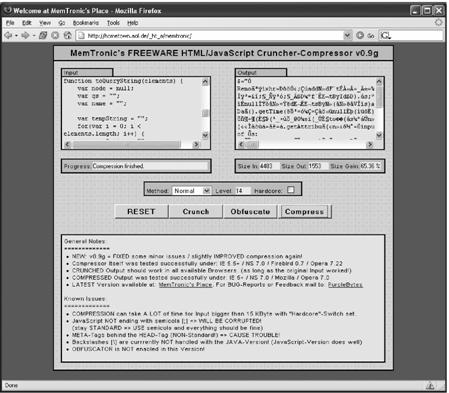Click the Forward navigation arrow
This screenshot has width=449, height=393.
tap(25, 35)
